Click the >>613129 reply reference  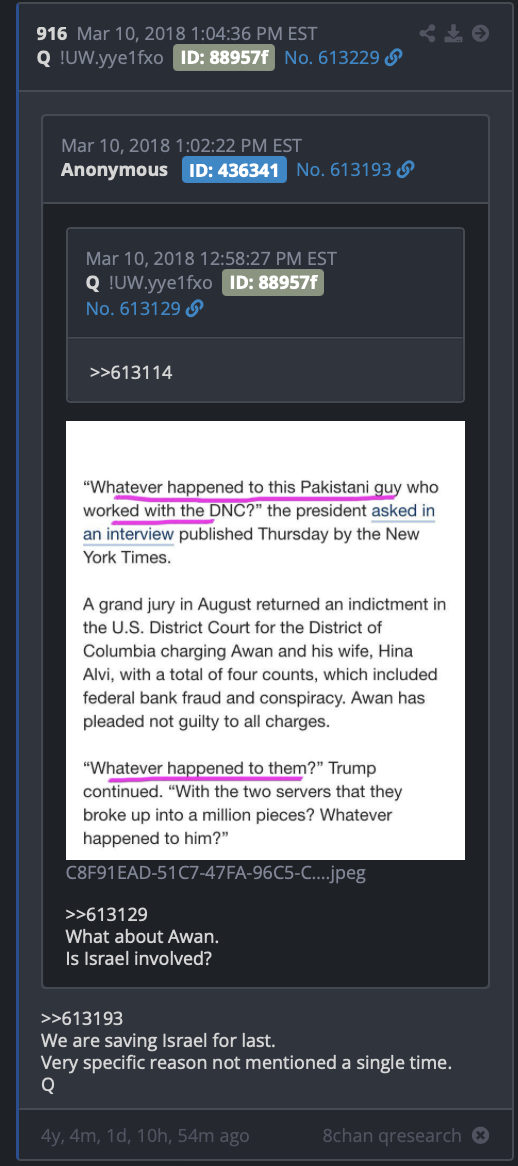(x=106, y=912)
